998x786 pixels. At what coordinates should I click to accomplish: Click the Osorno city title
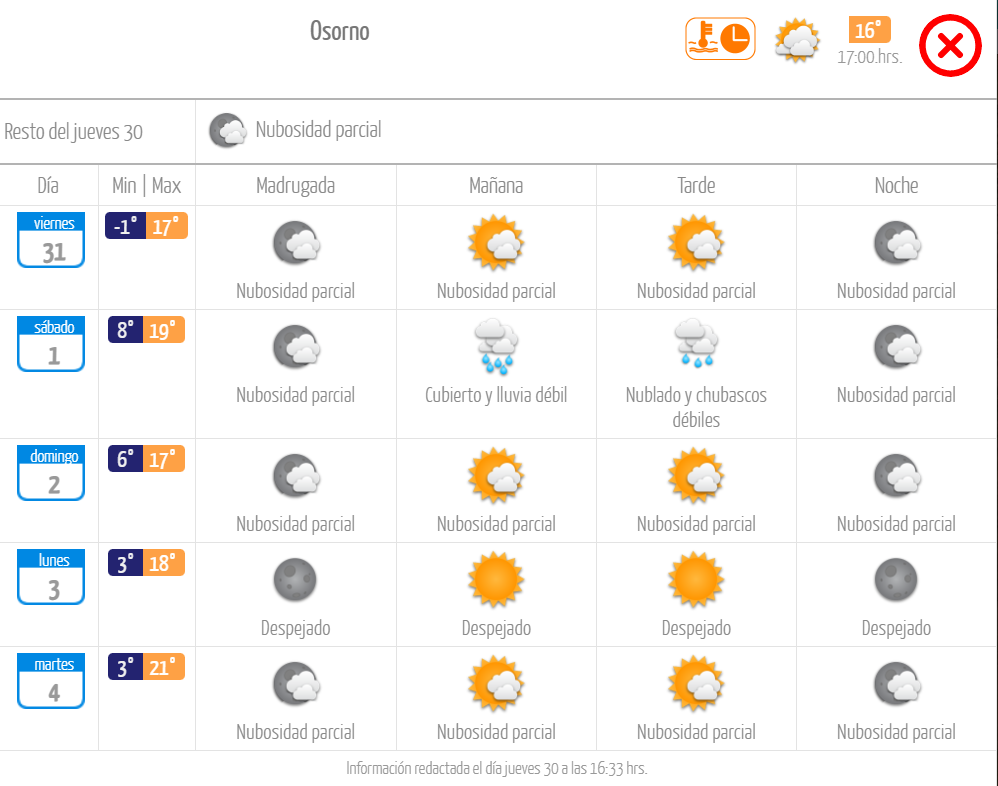coord(339,31)
